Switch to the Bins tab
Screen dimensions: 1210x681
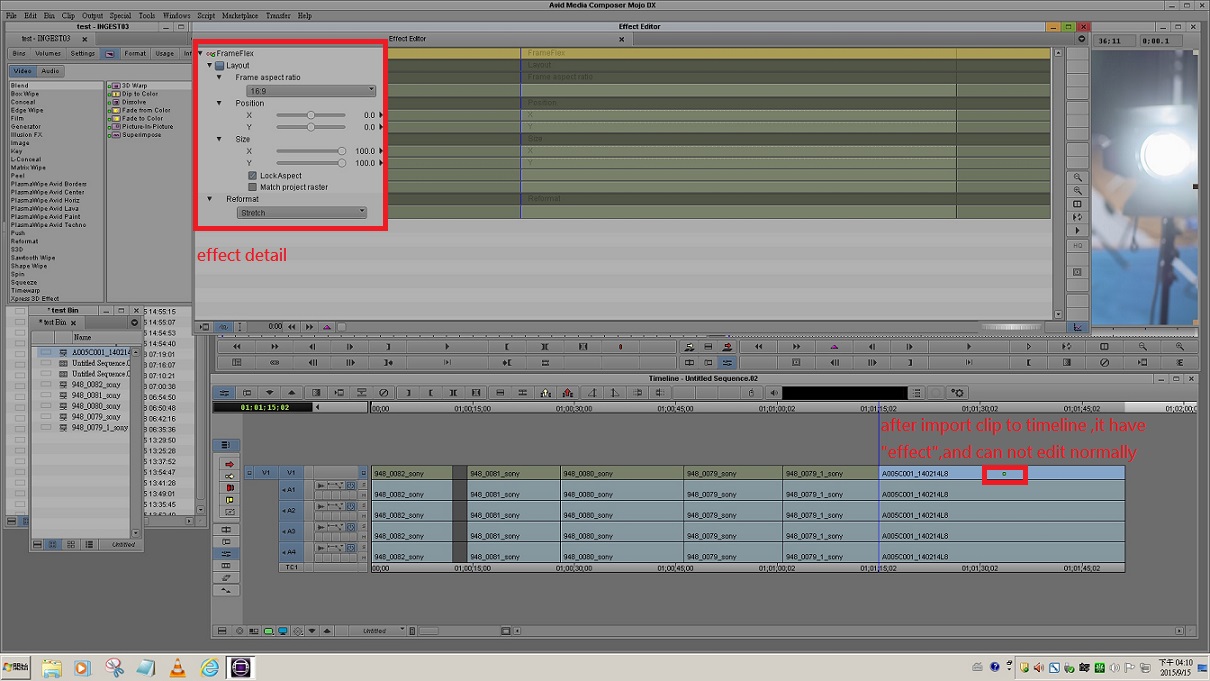point(19,54)
